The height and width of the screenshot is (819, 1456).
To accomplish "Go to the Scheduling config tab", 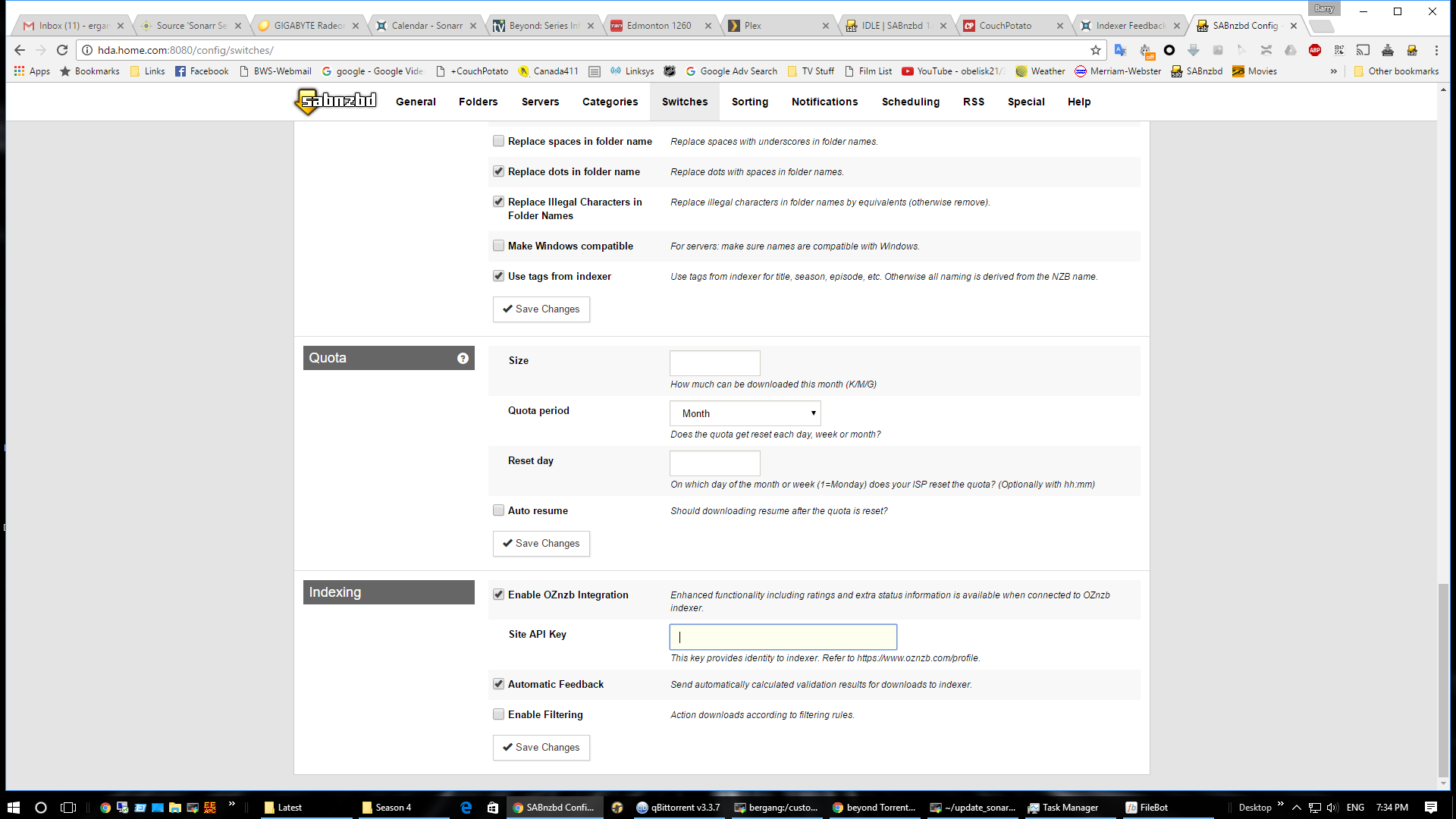I will click(x=910, y=102).
